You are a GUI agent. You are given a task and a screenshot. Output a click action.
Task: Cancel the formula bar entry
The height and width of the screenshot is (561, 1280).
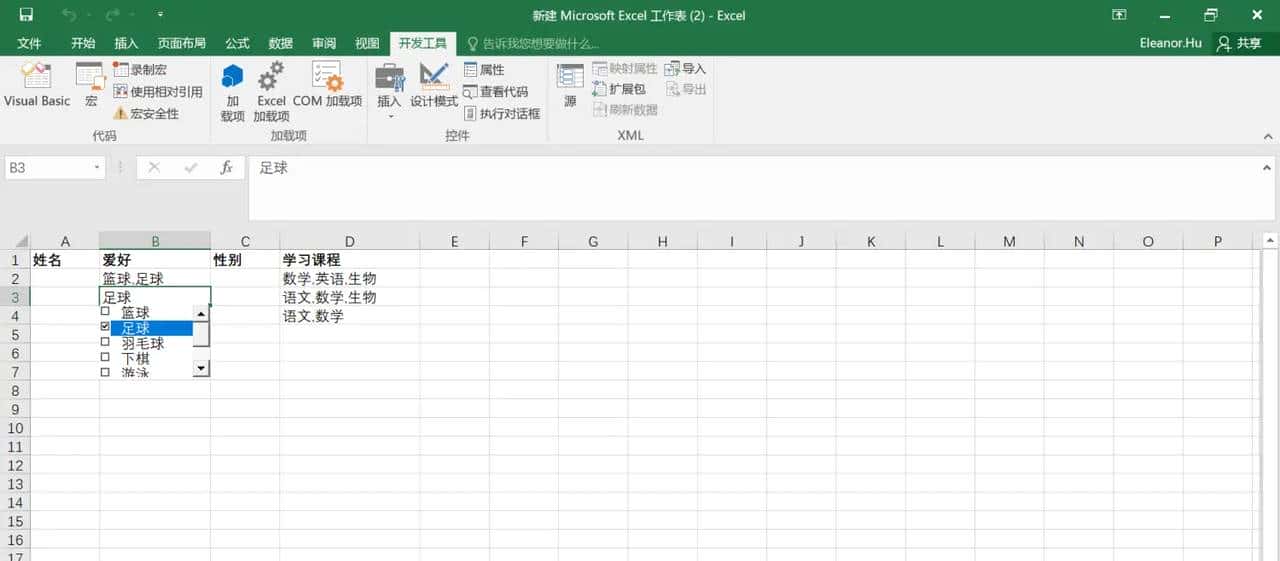click(154, 168)
